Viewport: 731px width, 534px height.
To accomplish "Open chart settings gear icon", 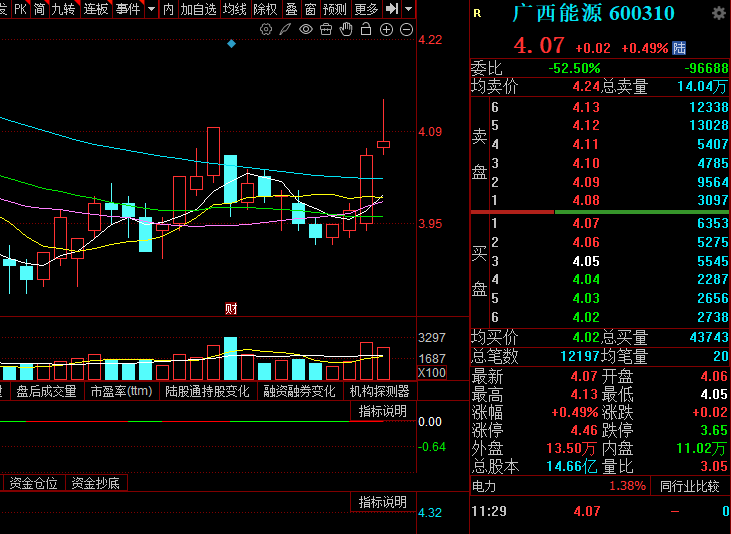I will [x=266, y=29].
